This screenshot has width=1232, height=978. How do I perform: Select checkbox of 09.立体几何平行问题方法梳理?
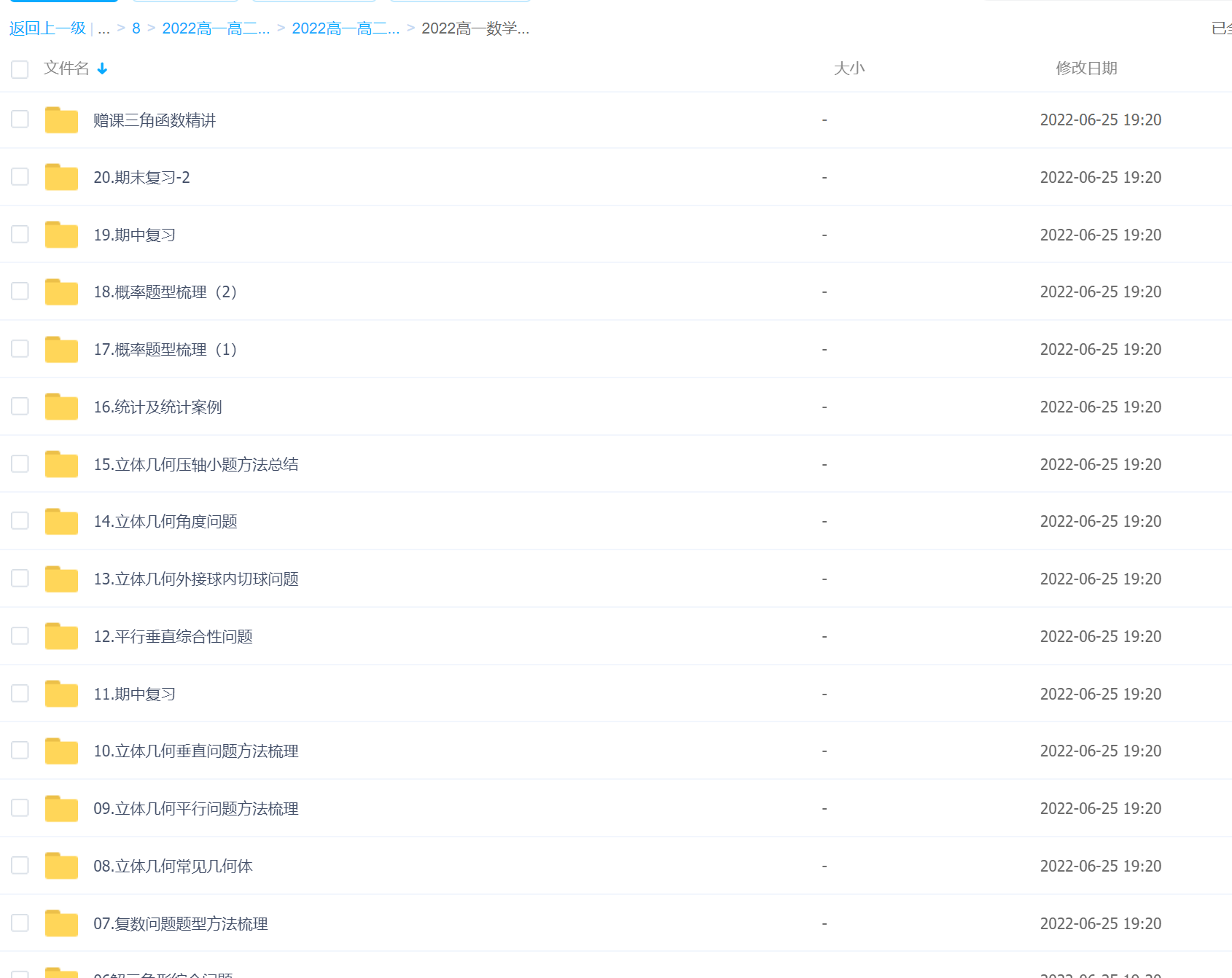tap(20, 807)
